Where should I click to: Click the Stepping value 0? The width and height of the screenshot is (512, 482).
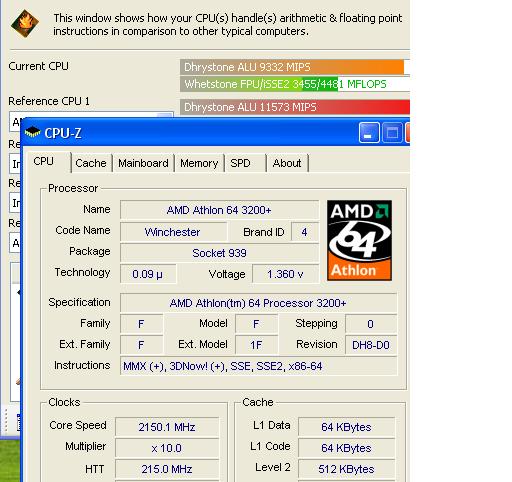371,324
